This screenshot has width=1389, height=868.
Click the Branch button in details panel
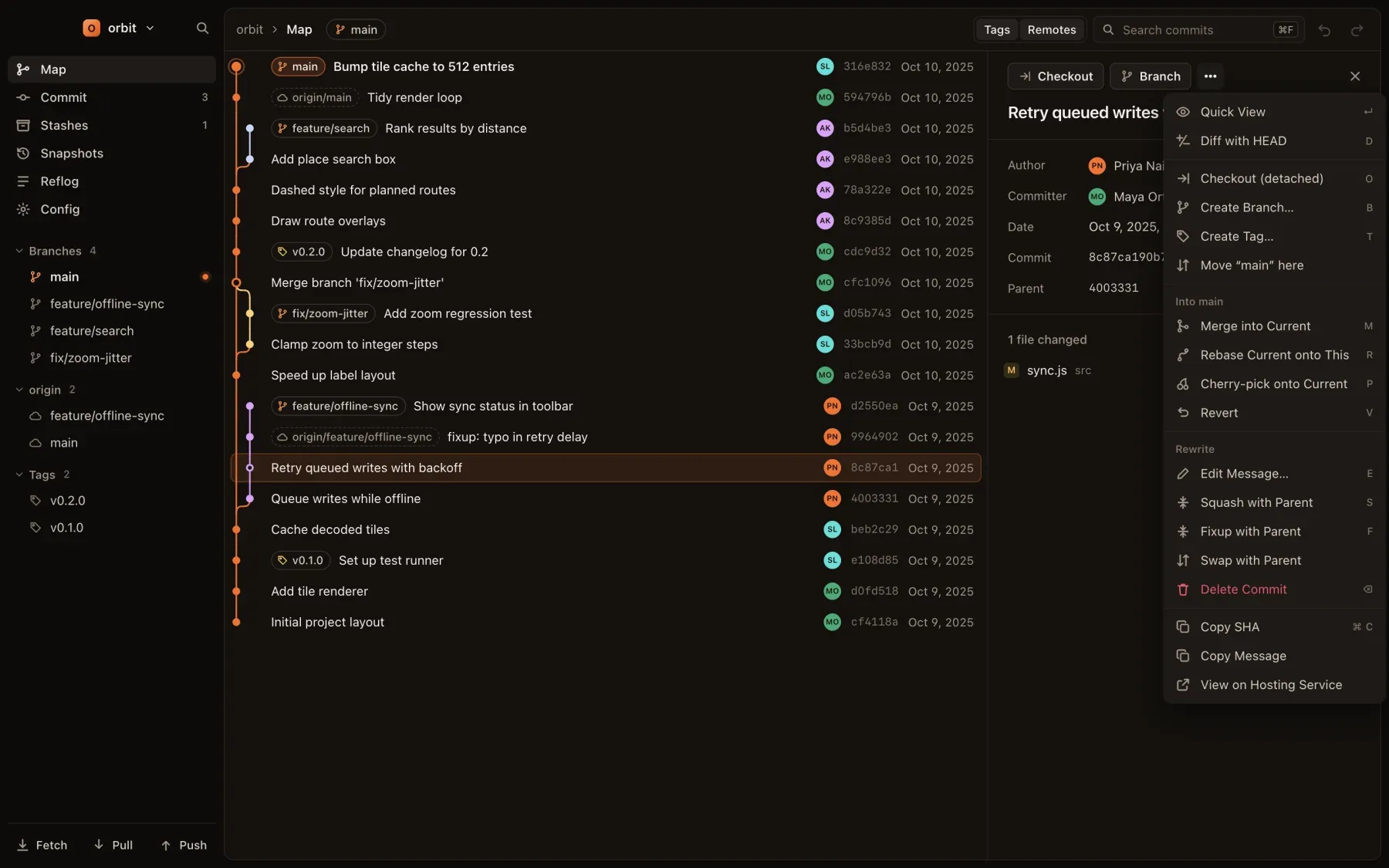pos(1151,76)
